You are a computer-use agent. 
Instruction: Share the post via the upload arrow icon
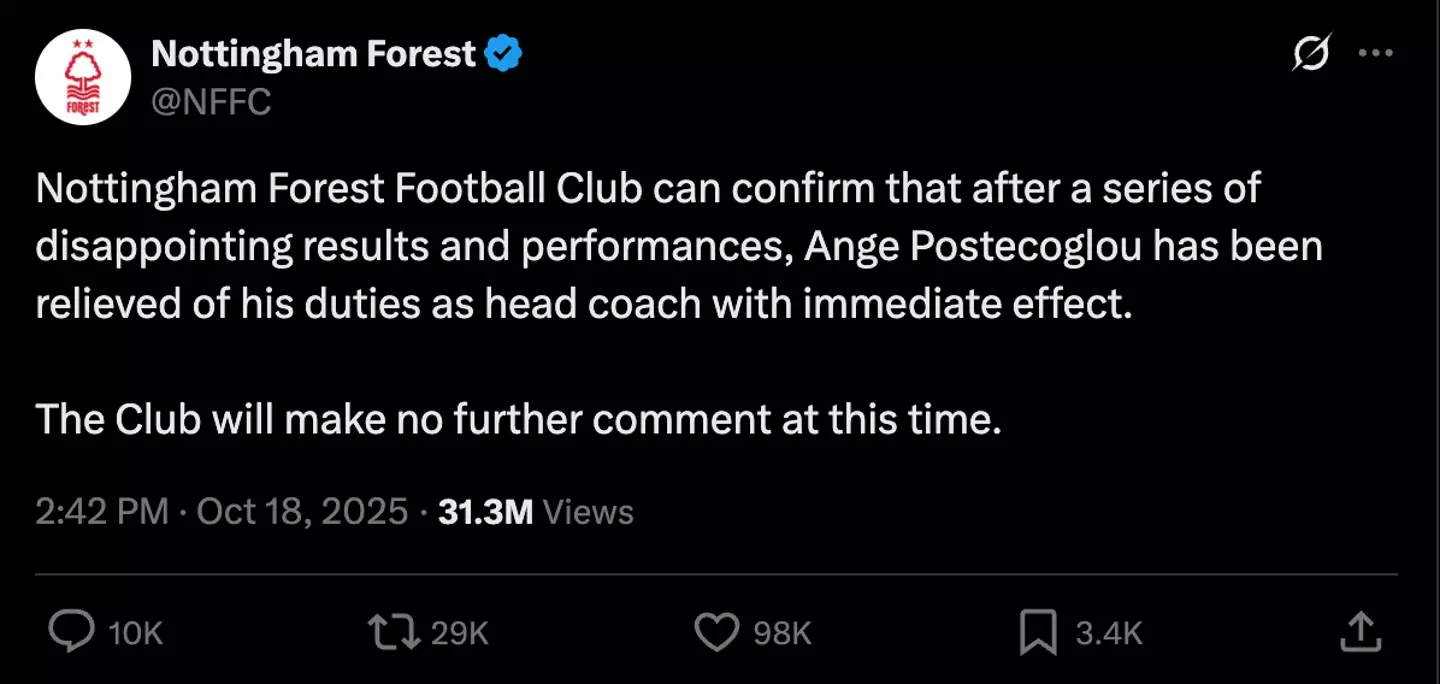pyautogui.click(x=1359, y=631)
